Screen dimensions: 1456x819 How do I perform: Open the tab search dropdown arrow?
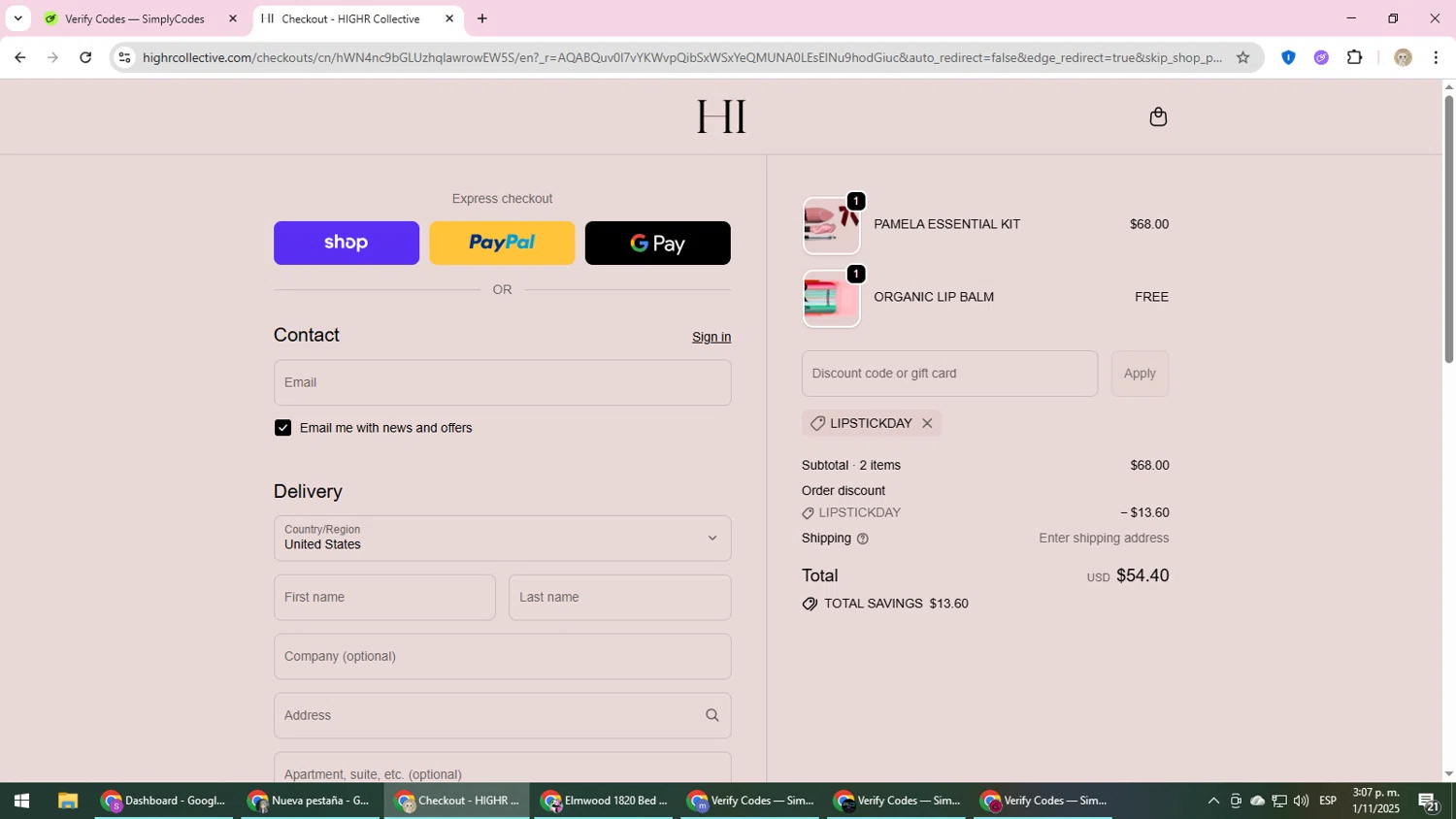17,18
